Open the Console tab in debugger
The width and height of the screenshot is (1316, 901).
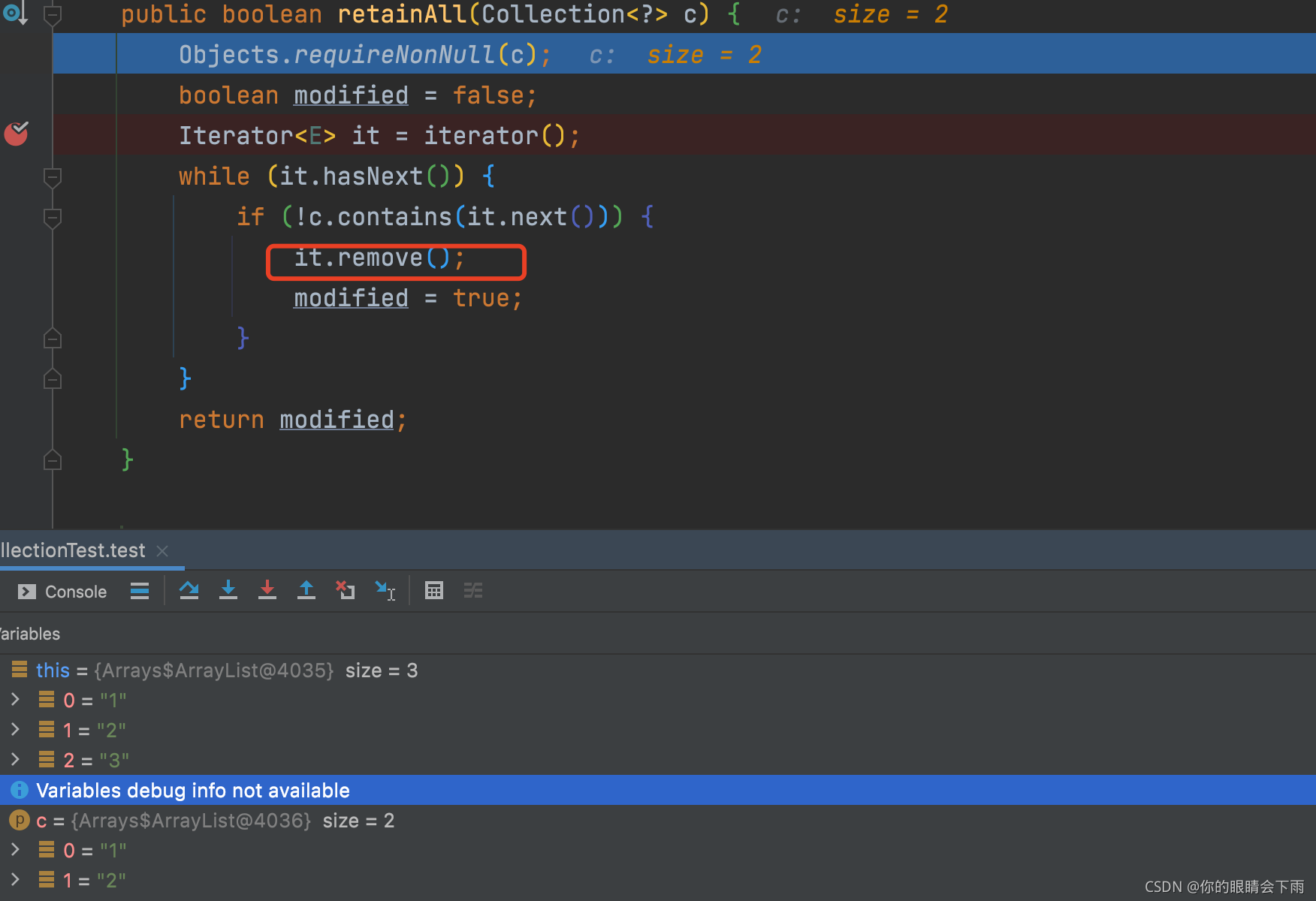[x=62, y=592]
